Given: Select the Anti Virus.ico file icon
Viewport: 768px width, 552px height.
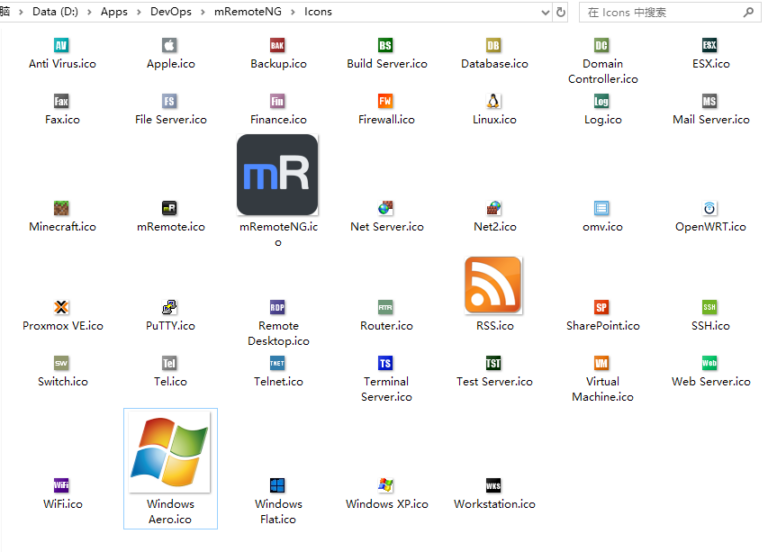Looking at the screenshot, I should pyautogui.click(x=62, y=46).
